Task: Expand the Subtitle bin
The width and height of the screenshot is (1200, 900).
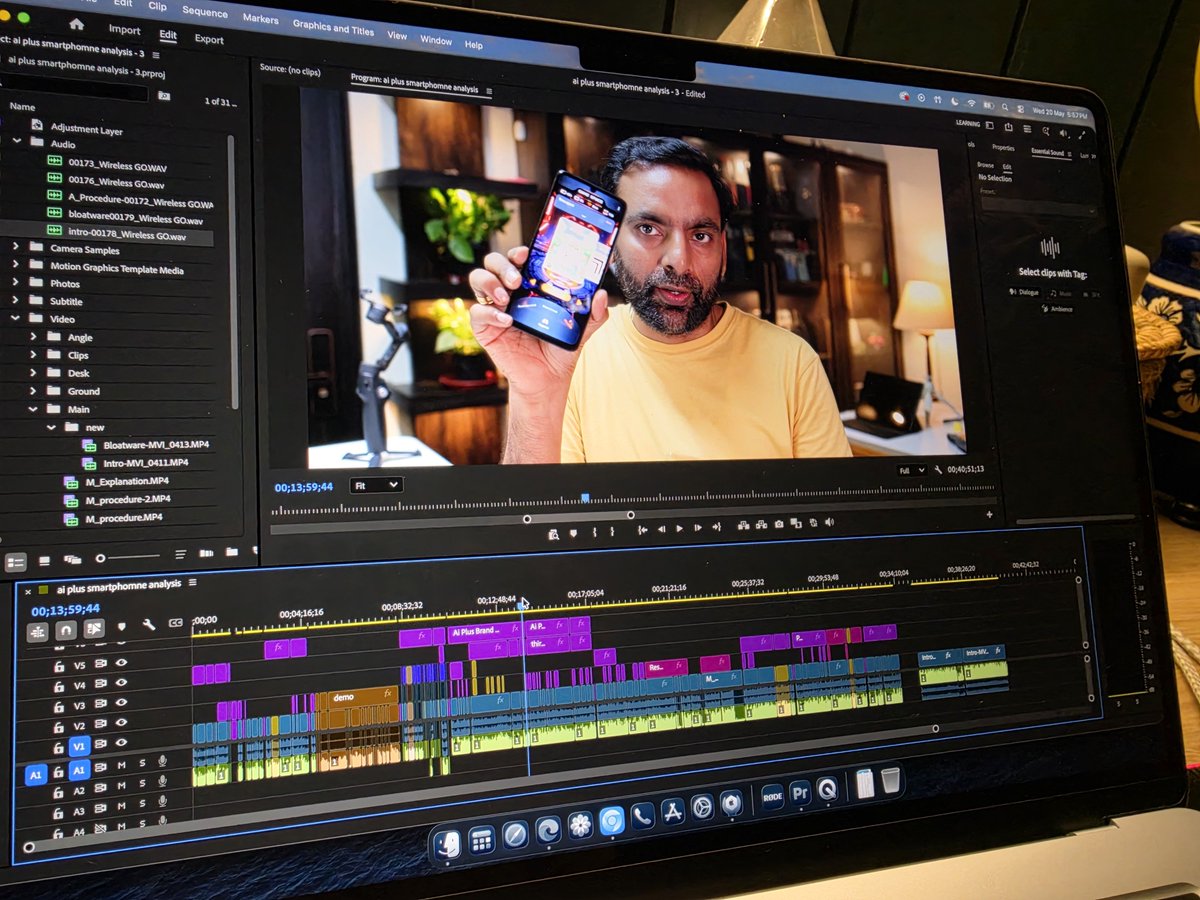Action: tap(15, 300)
